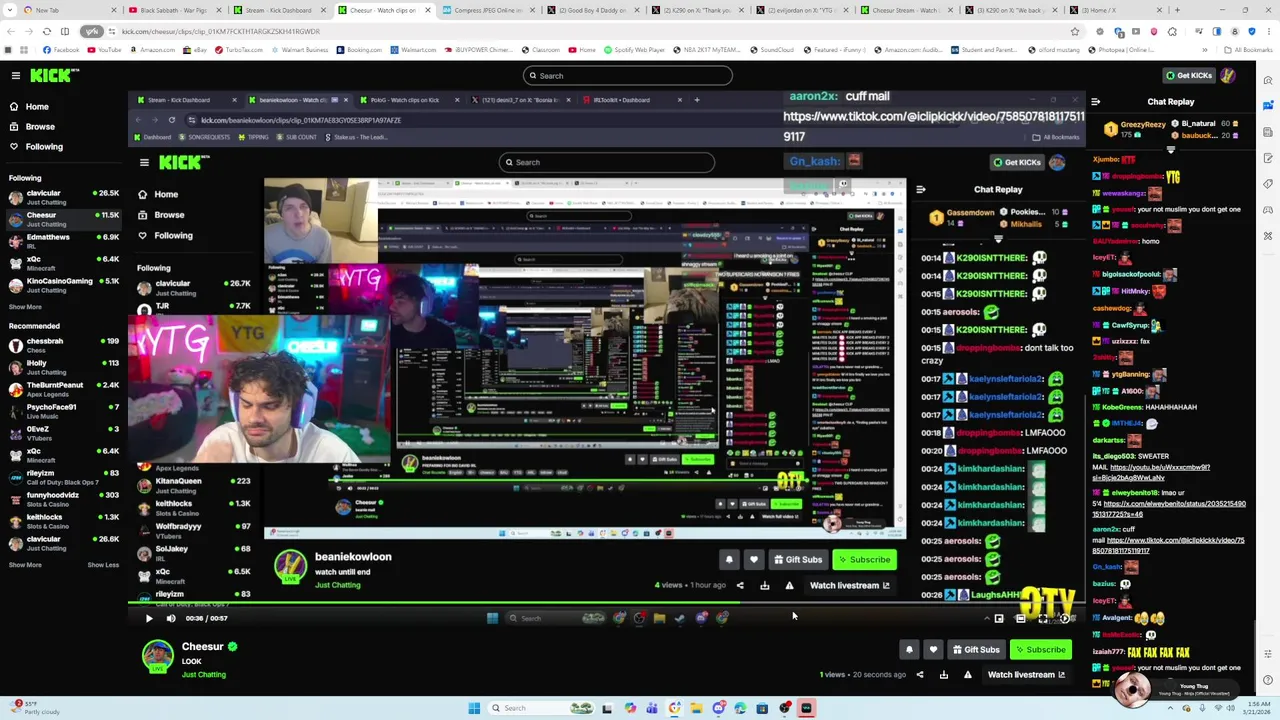Download the Cheesur clip
Image resolution: width=1280 pixels, height=720 pixels.
click(943, 674)
